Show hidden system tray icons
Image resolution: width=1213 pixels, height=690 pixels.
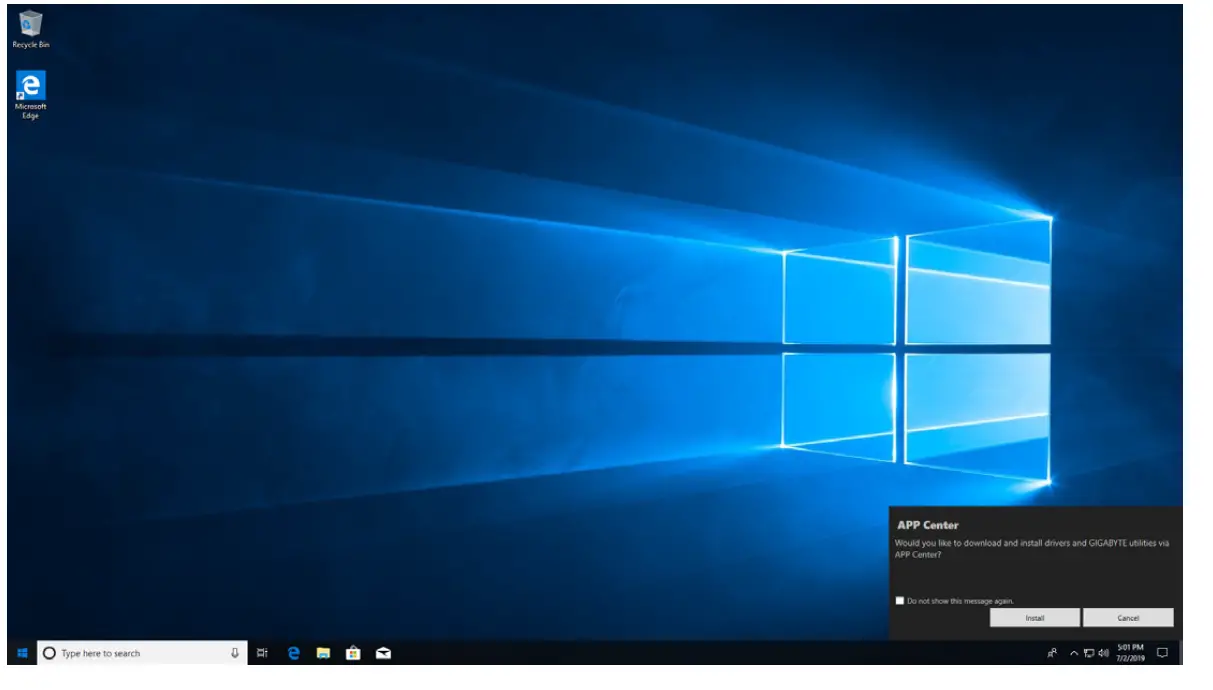tap(1074, 653)
